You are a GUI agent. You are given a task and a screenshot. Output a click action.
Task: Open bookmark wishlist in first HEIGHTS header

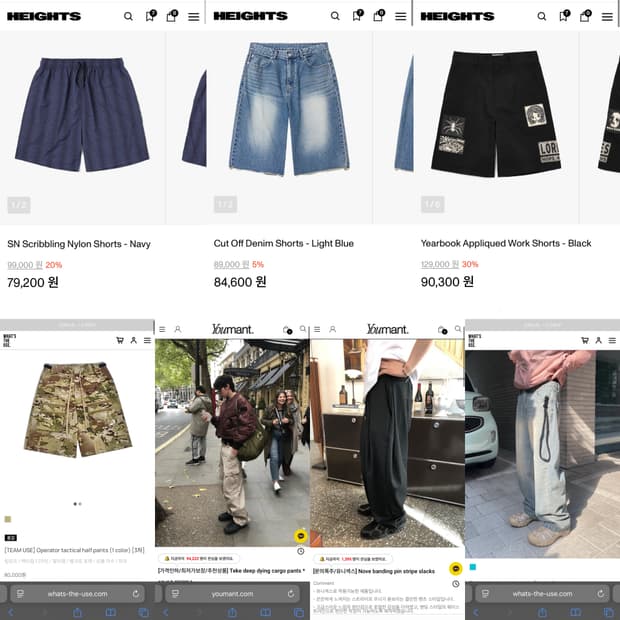150,15
